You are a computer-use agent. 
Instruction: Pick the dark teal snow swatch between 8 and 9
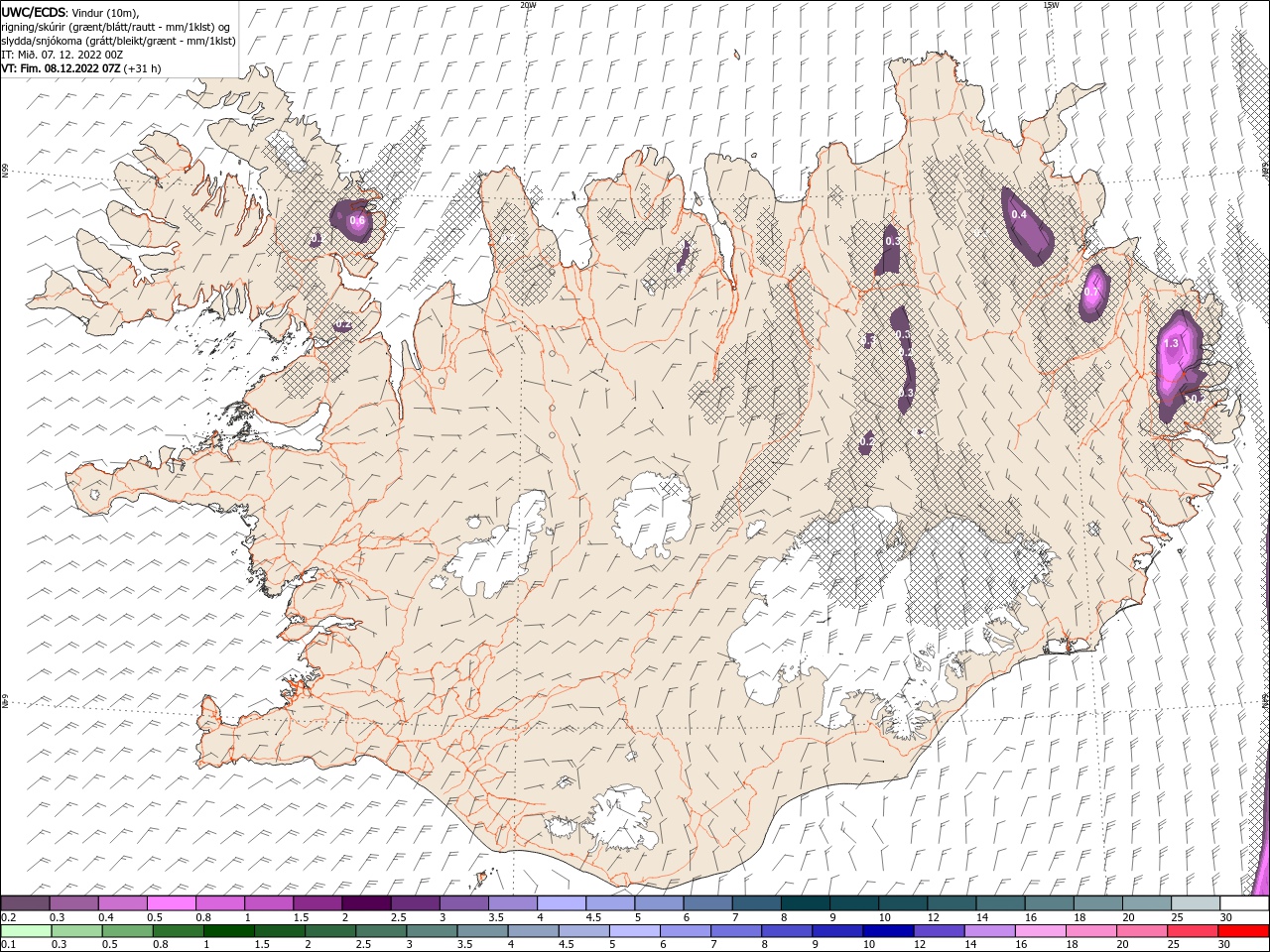806,903
